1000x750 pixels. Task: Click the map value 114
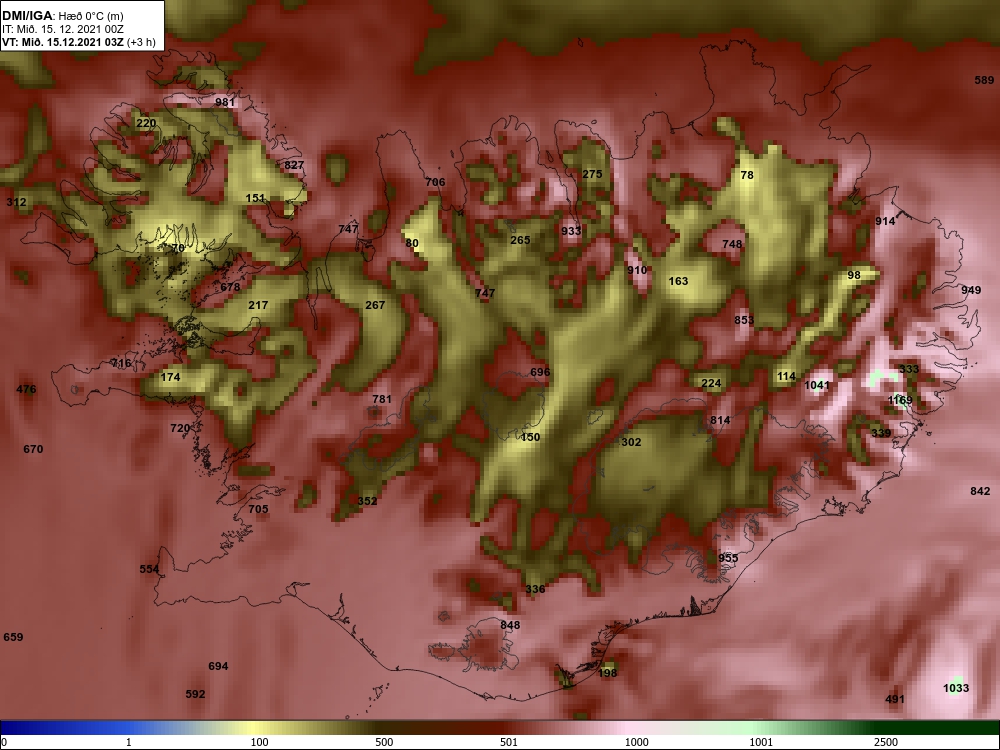(x=786, y=376)
